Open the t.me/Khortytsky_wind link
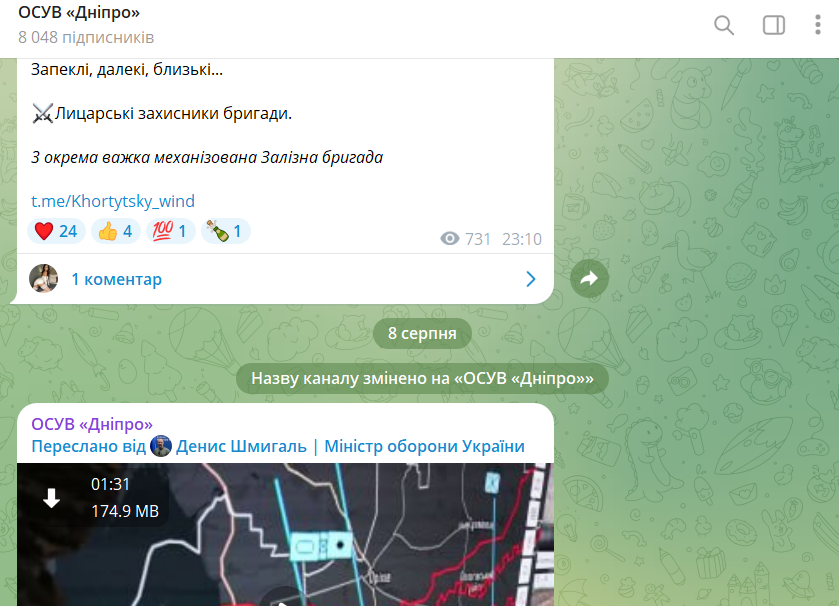The image size is (839, 606). [x=113, y=201]
